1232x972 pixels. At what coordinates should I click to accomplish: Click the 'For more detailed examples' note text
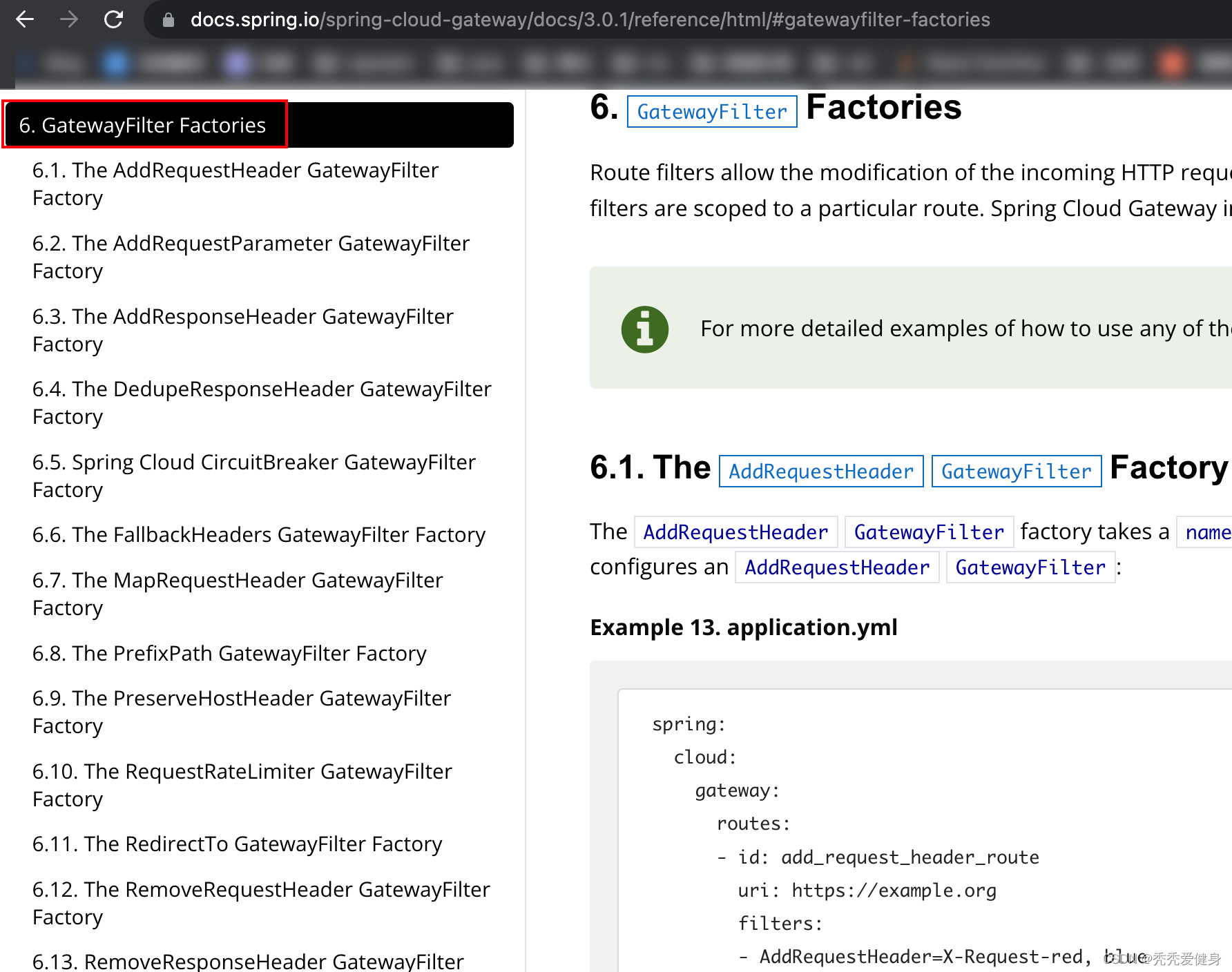(x=965, y=329)
